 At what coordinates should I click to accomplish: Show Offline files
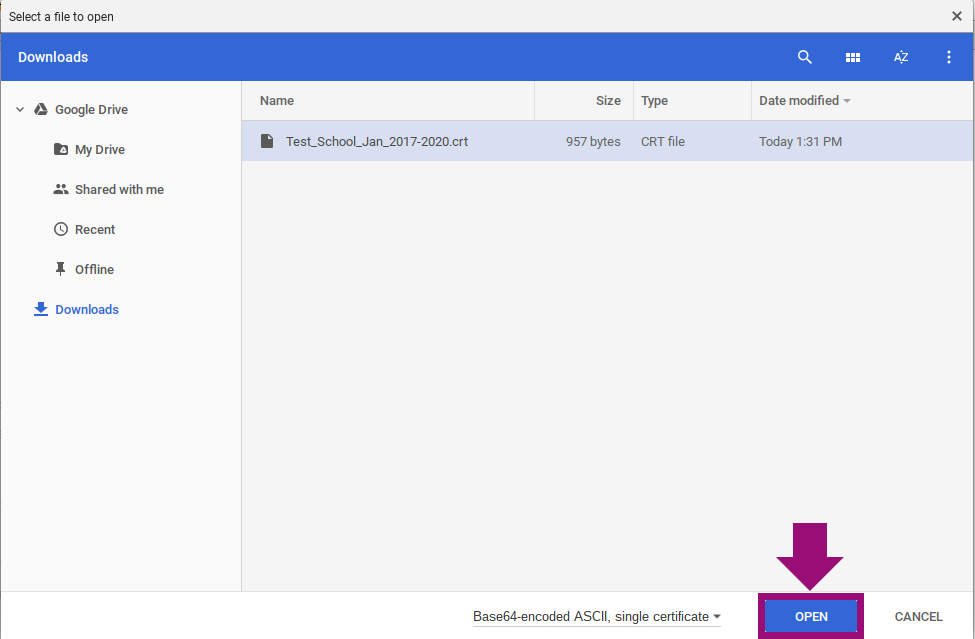coord(94,269)
